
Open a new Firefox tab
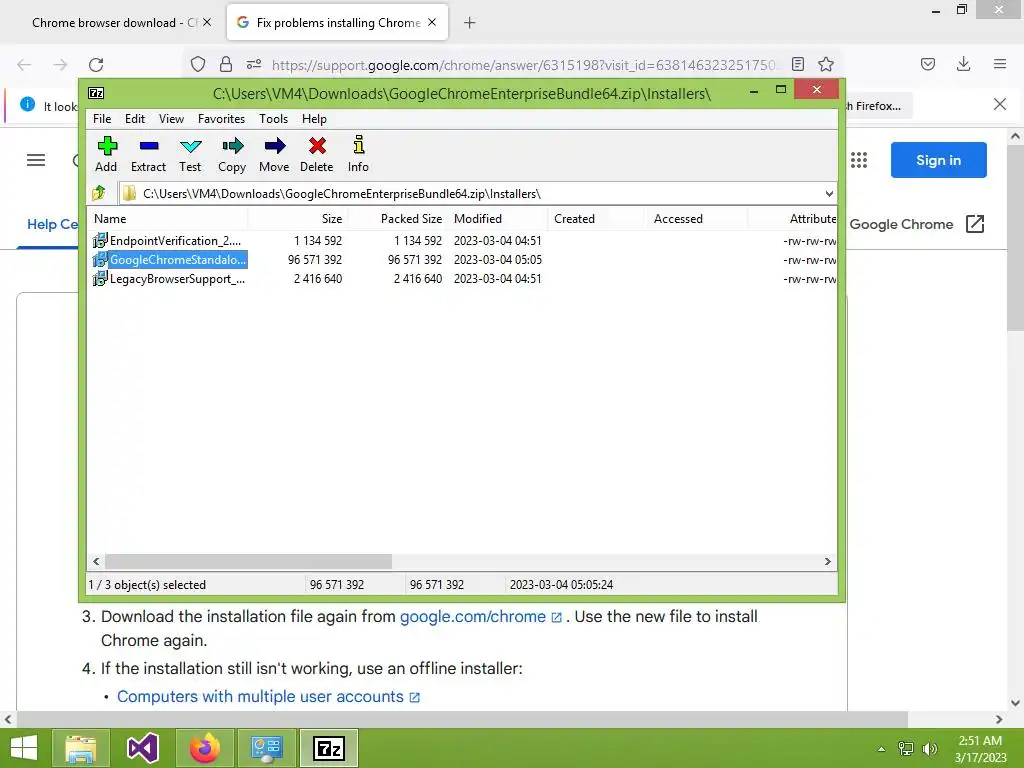470,23
